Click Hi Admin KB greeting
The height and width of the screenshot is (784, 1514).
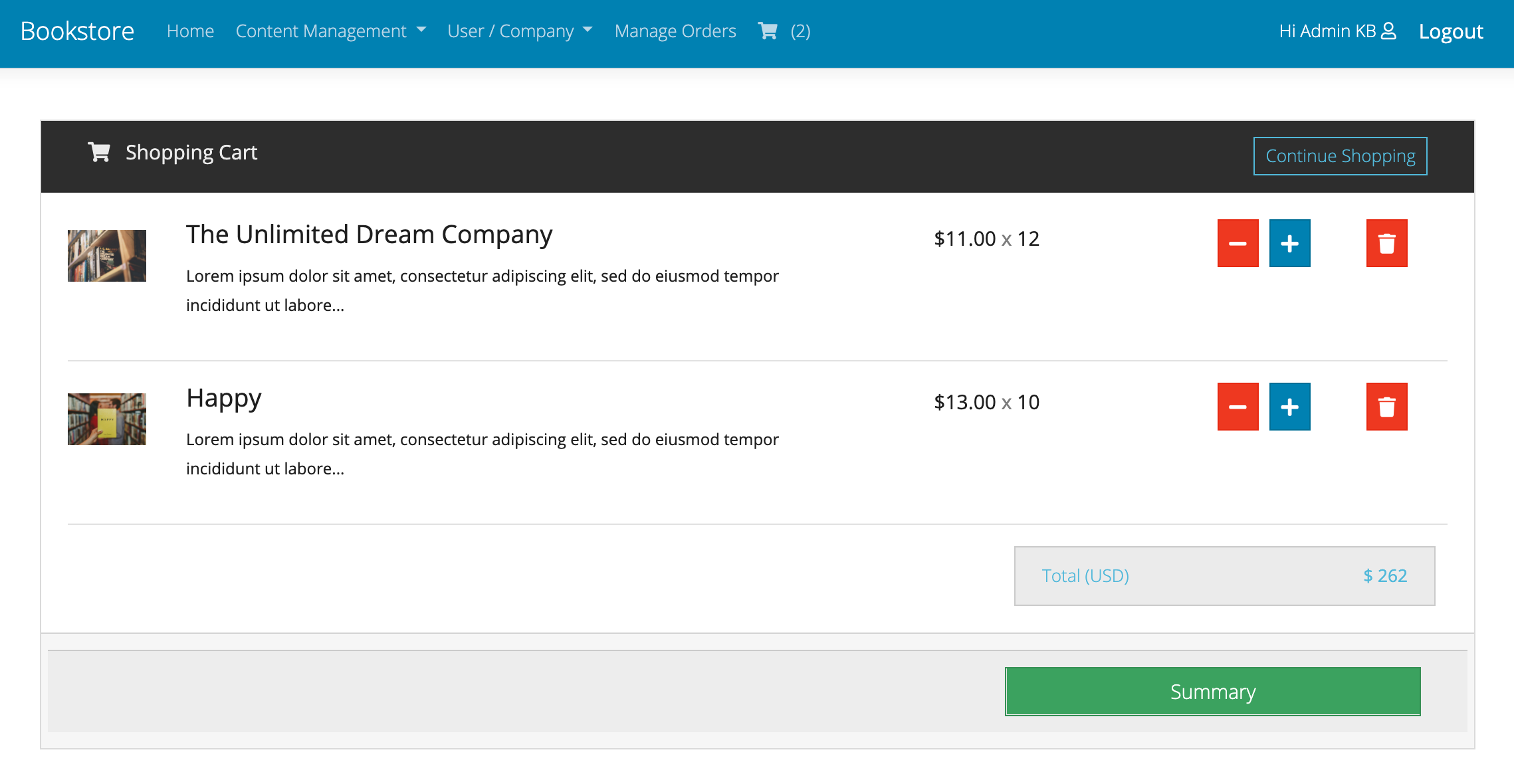[x=1327, y=31]
